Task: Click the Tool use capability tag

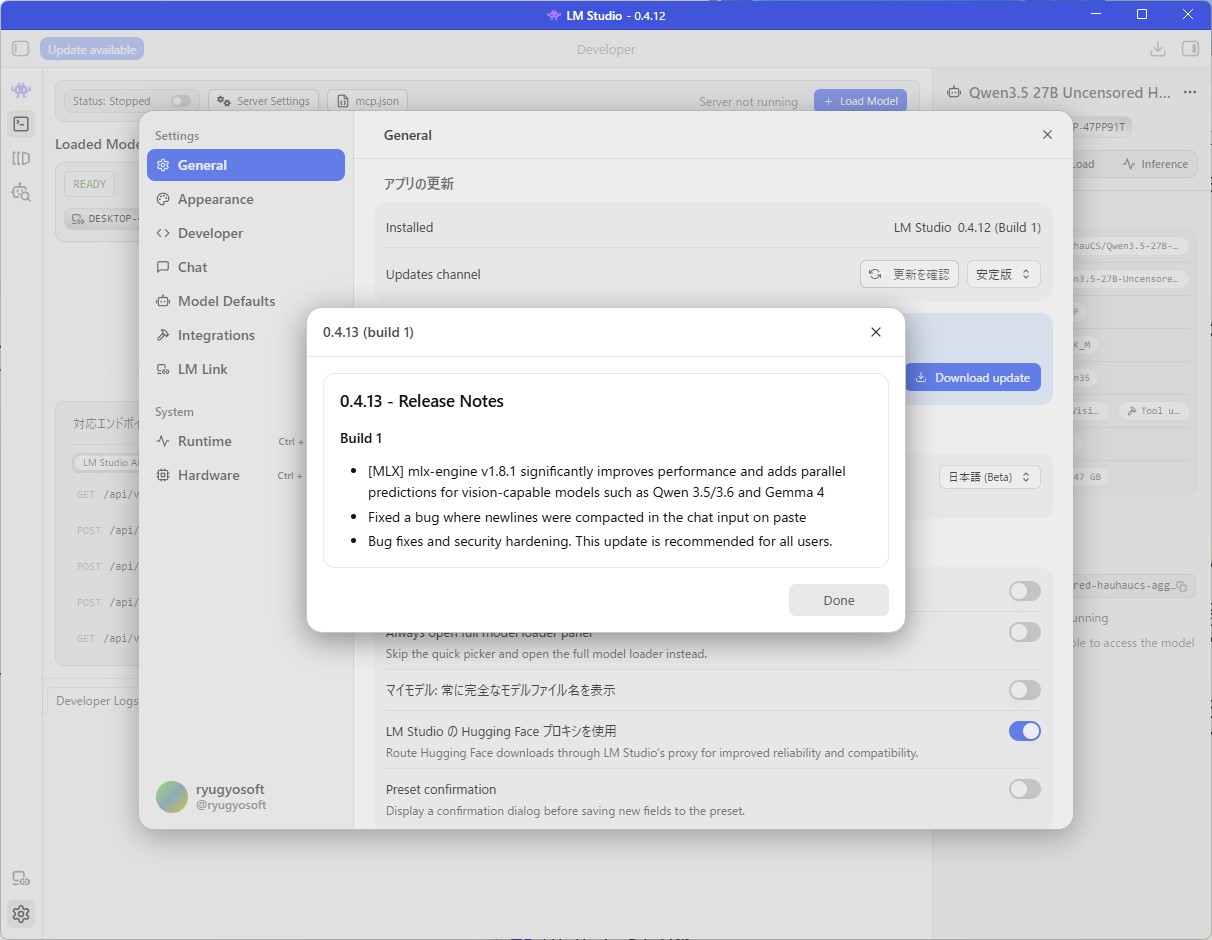Action: (1153, 411)
